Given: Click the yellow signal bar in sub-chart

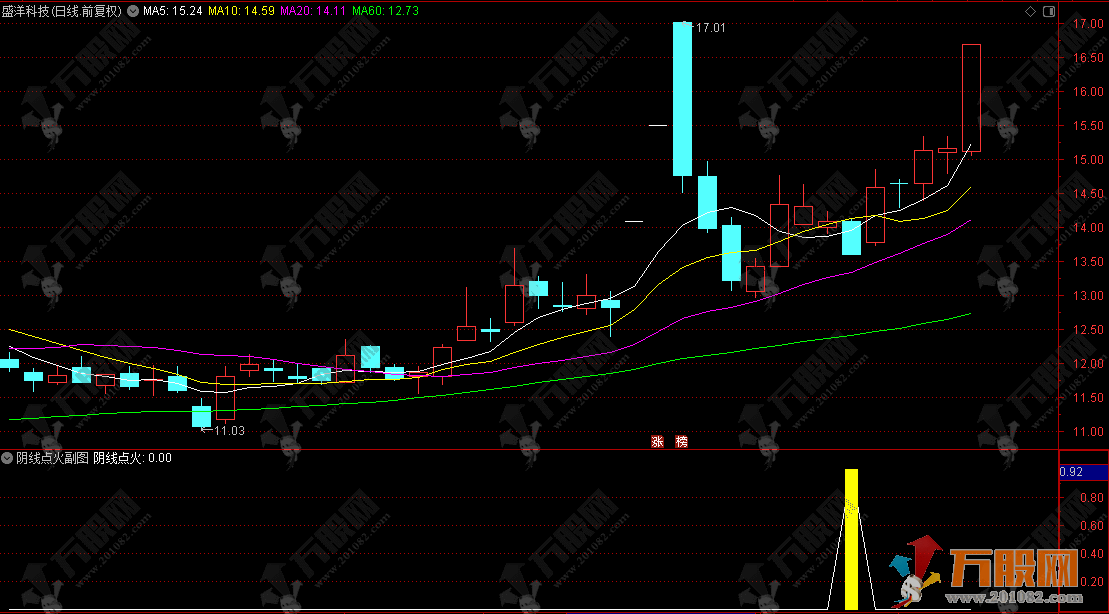Looking at the screenshot, I should (852, 539).
